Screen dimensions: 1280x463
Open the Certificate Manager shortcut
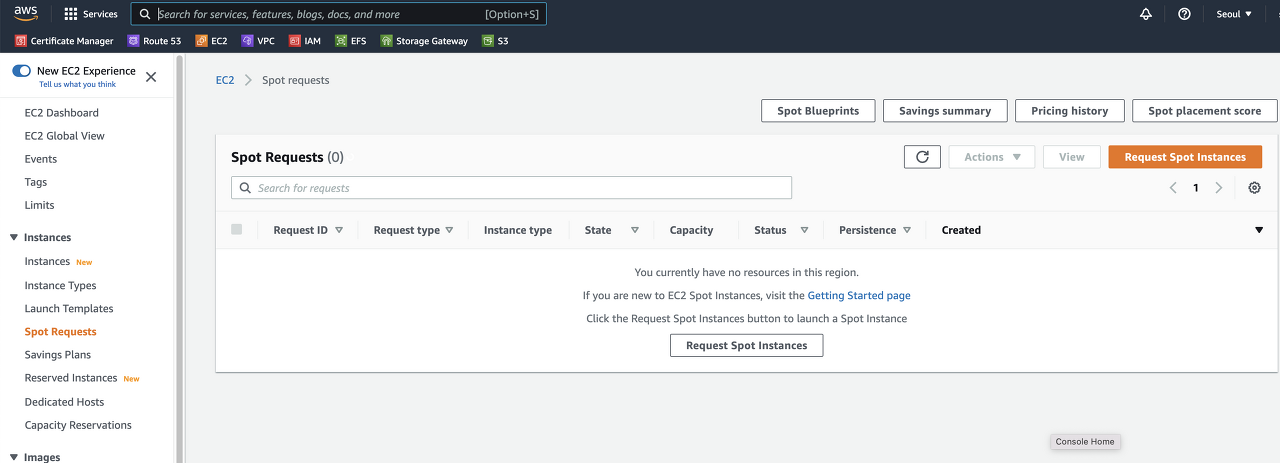[x=64, y=41]
